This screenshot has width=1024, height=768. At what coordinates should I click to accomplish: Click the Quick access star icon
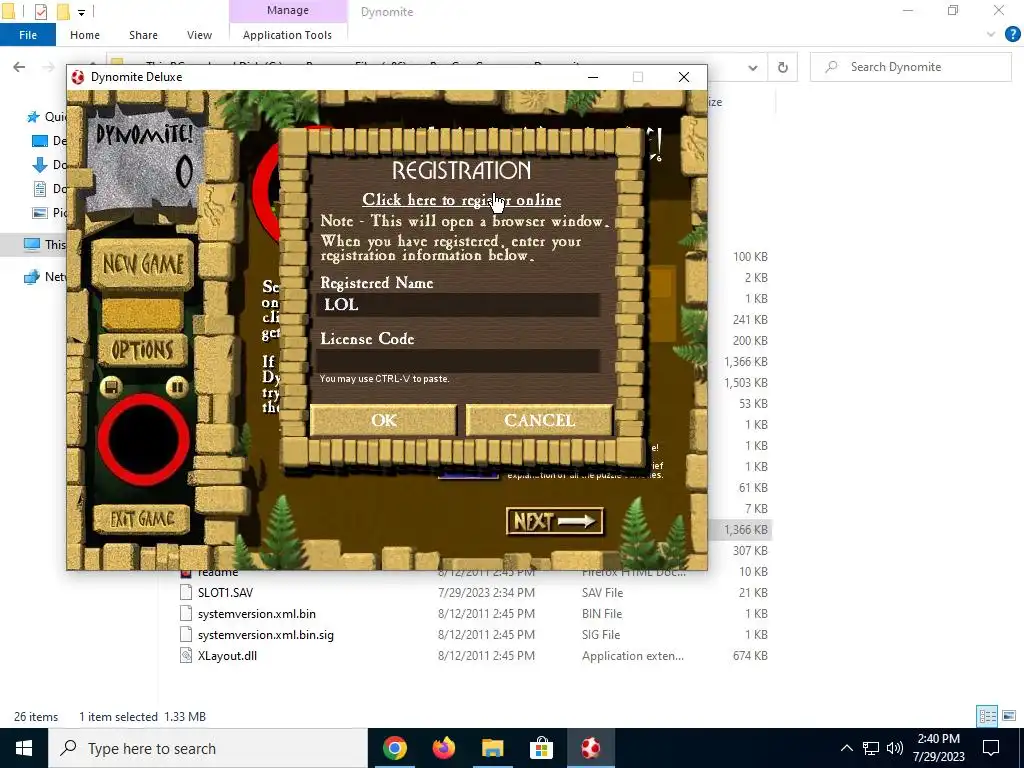[33, 117]
